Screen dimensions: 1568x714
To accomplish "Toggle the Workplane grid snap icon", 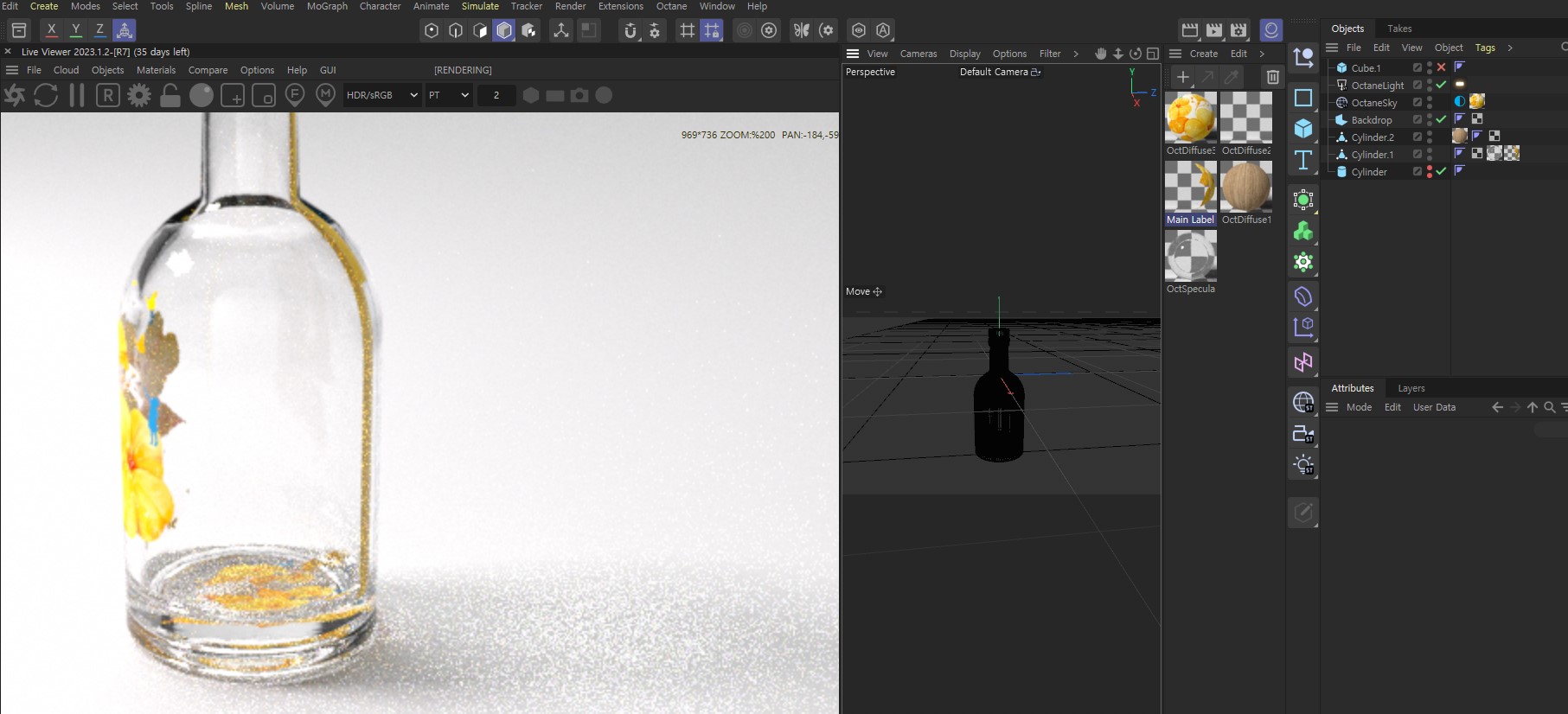I will click(712, 30).
